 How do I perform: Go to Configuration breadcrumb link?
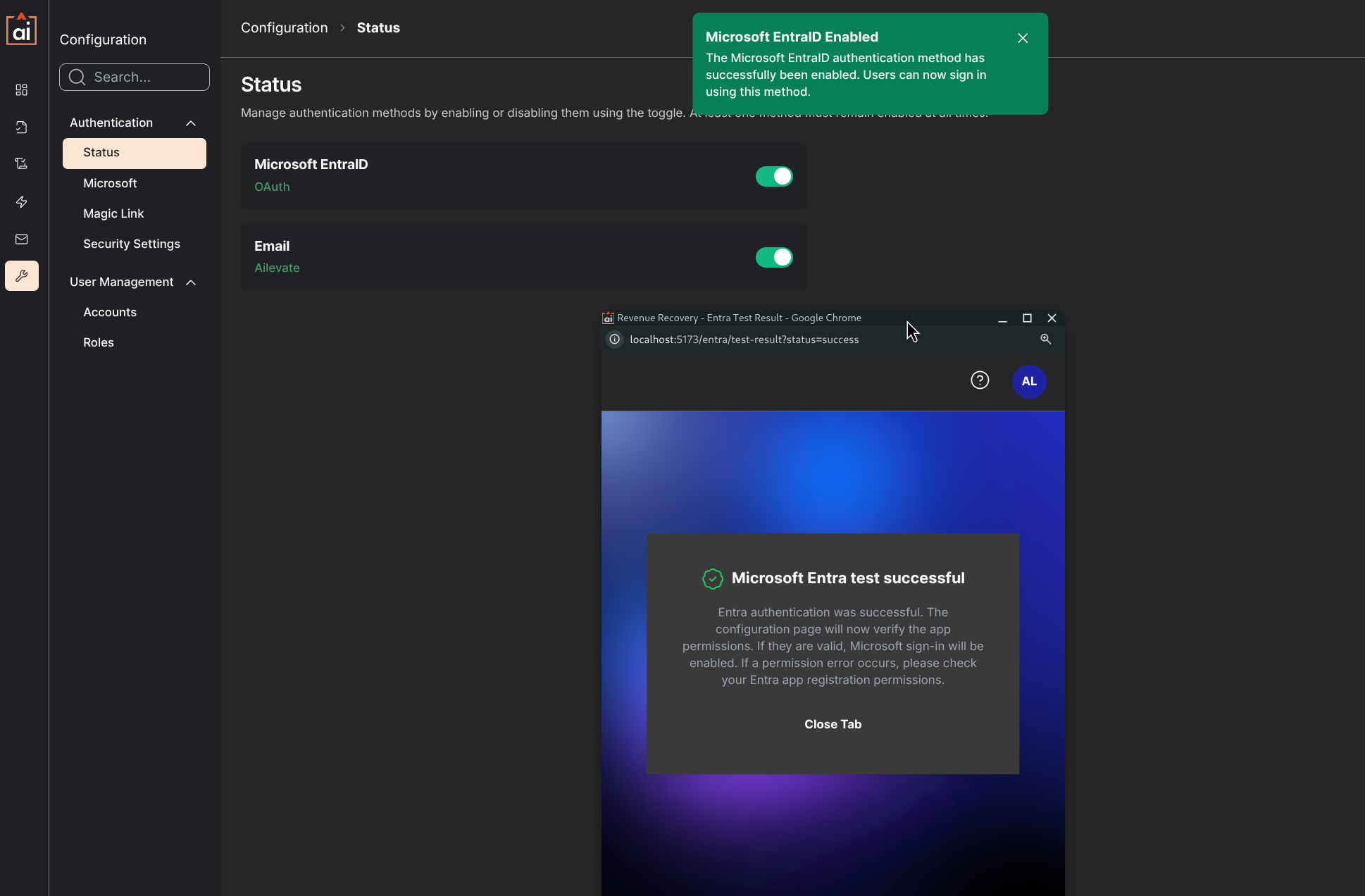click(285, 27)
